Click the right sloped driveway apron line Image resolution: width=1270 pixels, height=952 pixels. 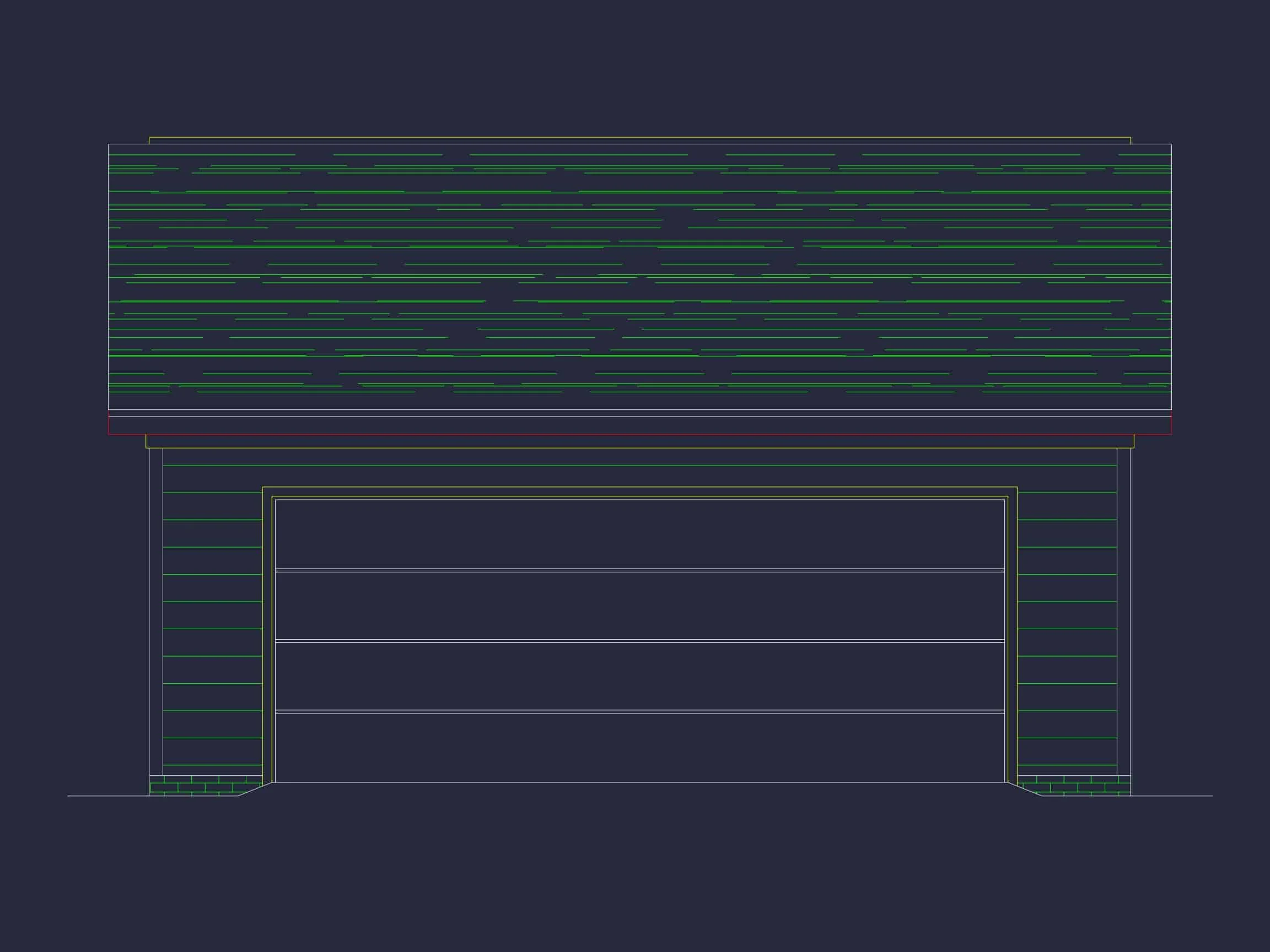point(1025,789)
